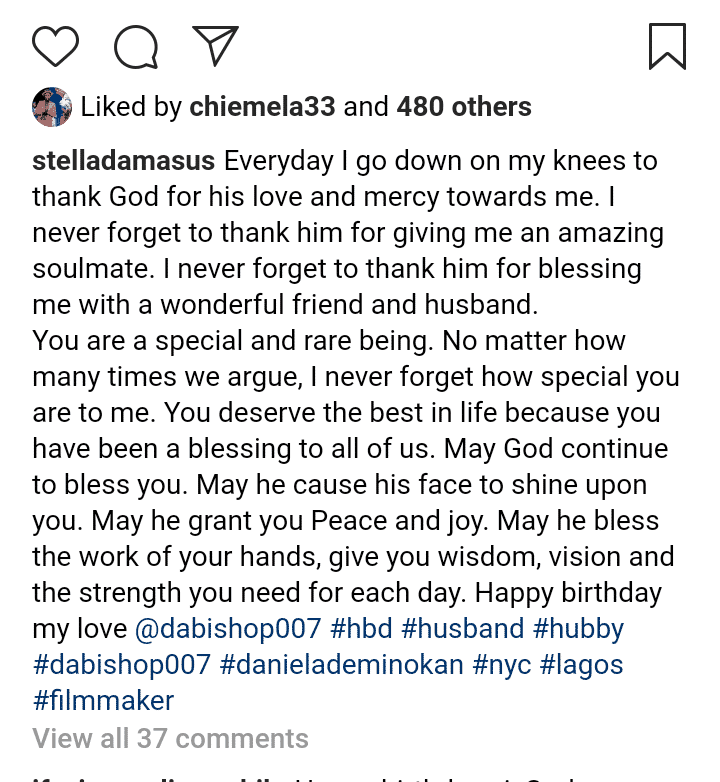The width and height of the screenshot is (720, 782).
Task: Save post with the bookmark icon
Action: tap(667, 46)
